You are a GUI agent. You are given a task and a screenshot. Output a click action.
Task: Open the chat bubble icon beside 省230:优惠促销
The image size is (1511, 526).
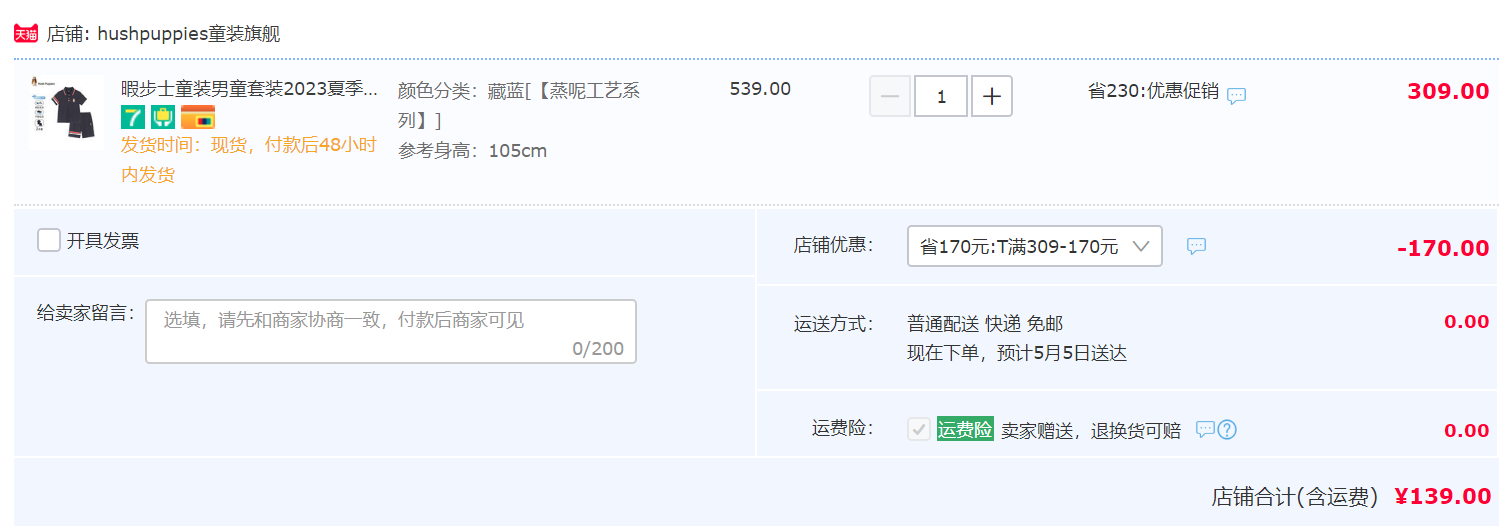[1237, 96]
